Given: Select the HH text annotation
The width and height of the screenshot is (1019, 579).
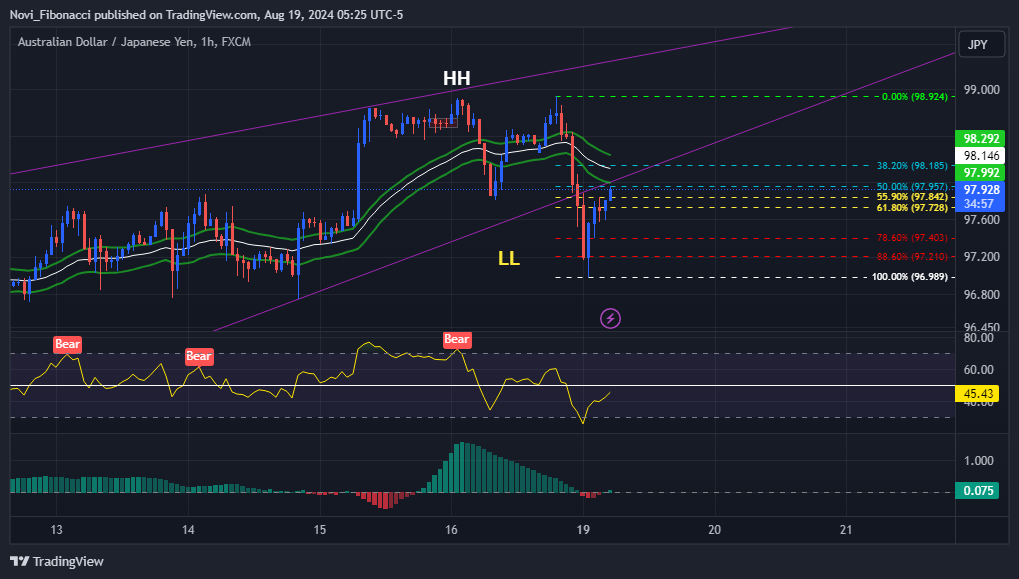Looking at the screenshot, I should [x=457, y=79].
